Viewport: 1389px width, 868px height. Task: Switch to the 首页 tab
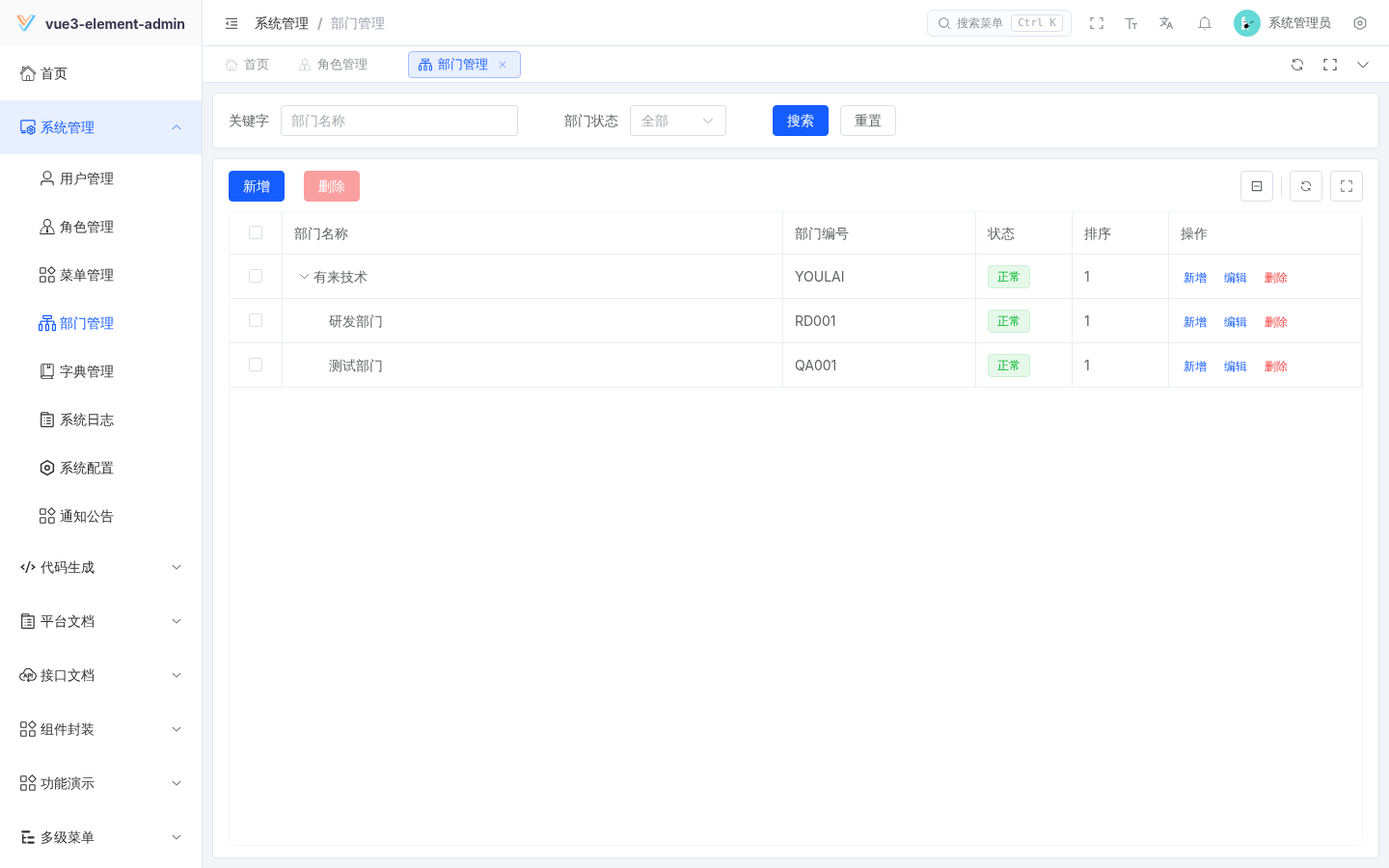coord(247,65)
